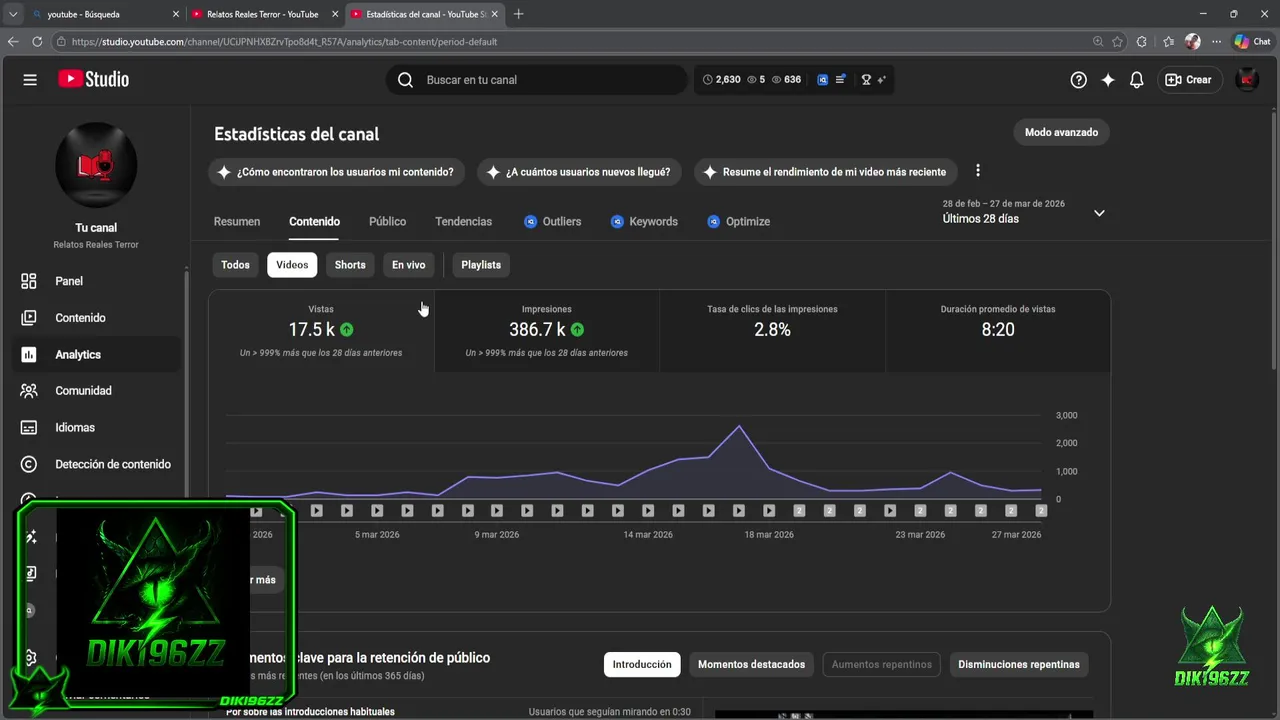Select the Todos content filter chip
The image size is (1280, 720).
point(236,265)
